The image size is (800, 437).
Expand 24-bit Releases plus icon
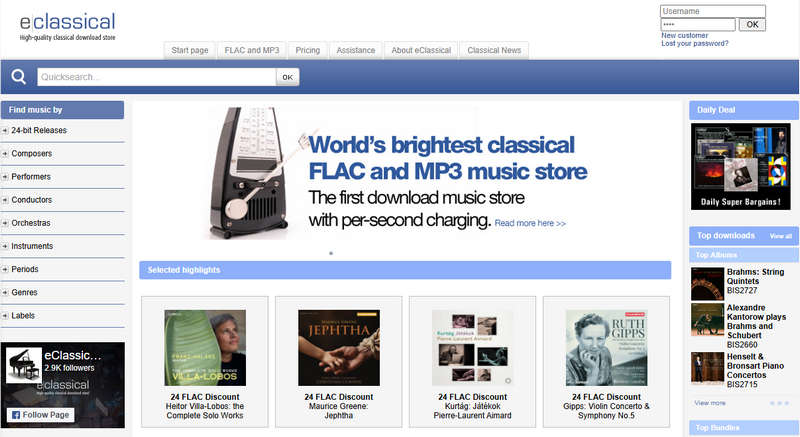pos(5,131)
